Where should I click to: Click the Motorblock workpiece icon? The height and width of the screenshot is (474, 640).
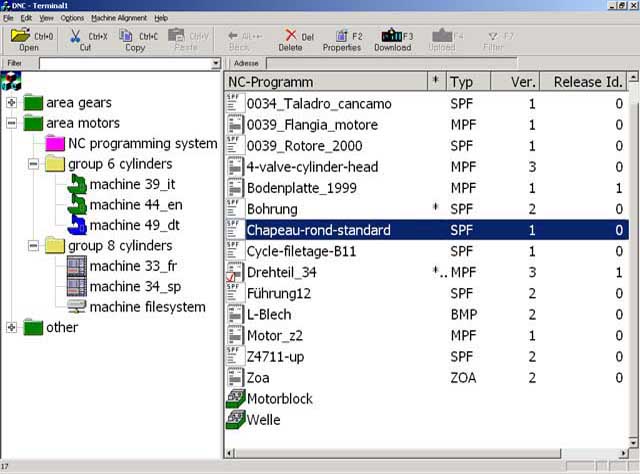pyautogui.click(x=236, y=399)
